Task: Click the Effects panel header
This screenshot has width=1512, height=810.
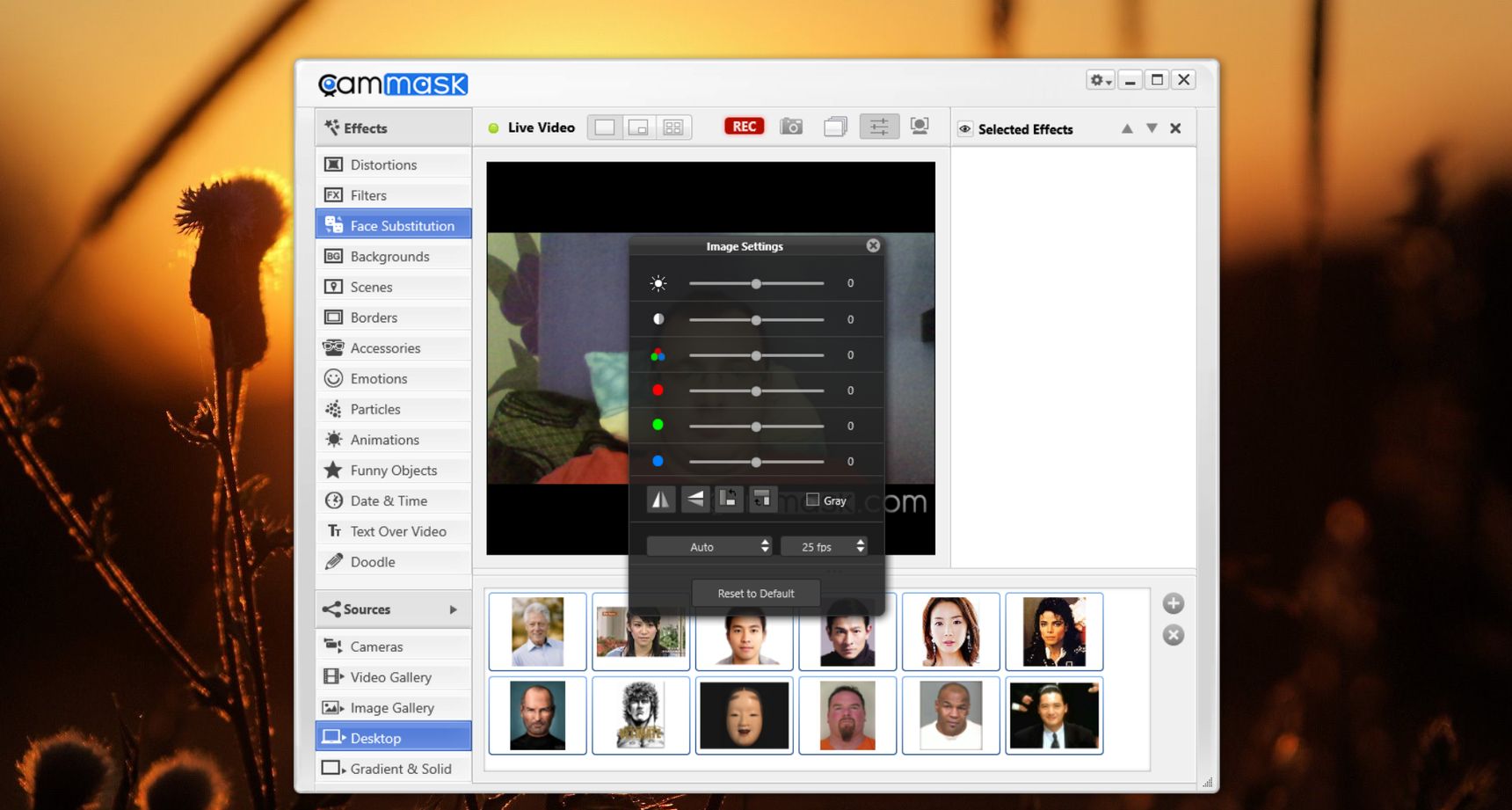Action: tap(393, 128)
